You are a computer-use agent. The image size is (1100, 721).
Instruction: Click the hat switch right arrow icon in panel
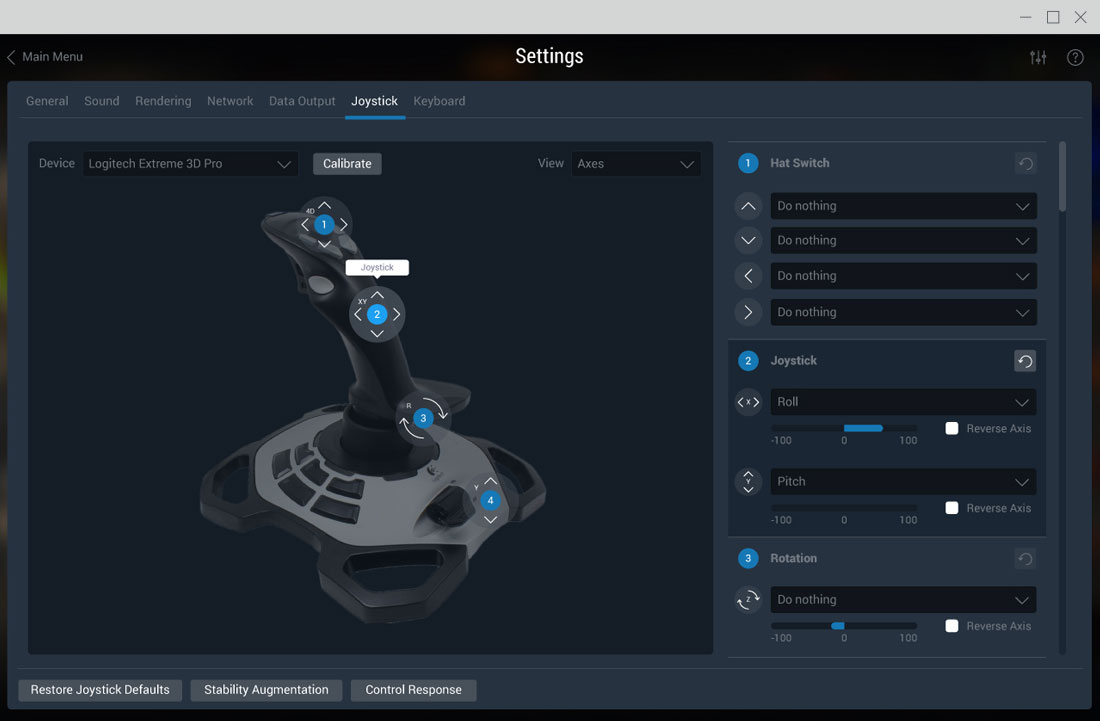click(749, 312)
